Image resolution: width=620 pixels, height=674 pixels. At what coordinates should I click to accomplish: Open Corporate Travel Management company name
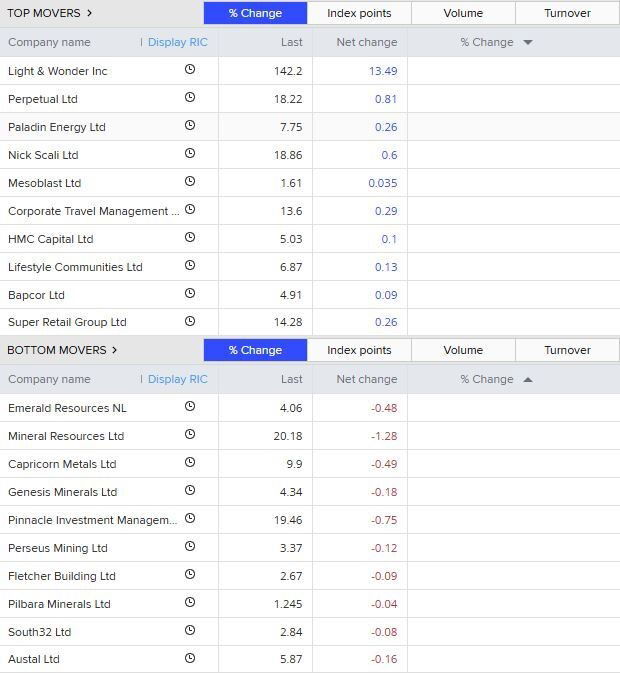tap(93, 211)
